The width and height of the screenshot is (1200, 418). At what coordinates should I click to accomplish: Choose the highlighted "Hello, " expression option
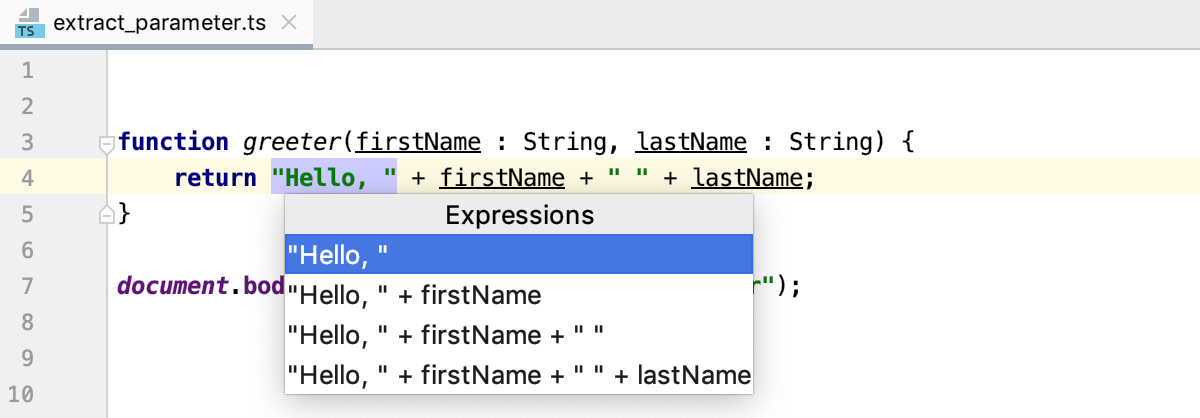coord(518,255)
